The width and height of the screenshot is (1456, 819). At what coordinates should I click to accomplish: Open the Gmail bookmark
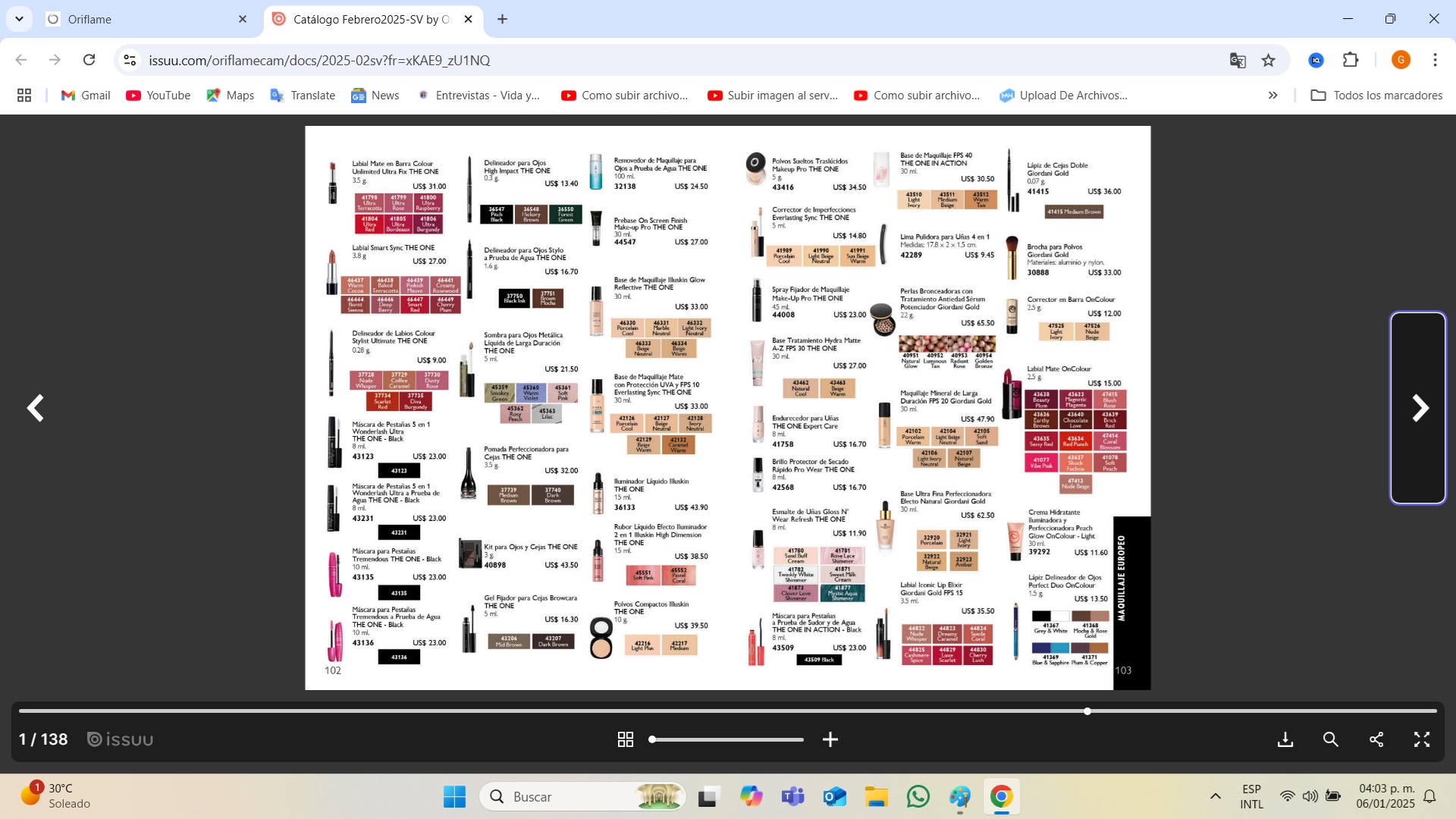pyautogui.click(x=86, y=95)
